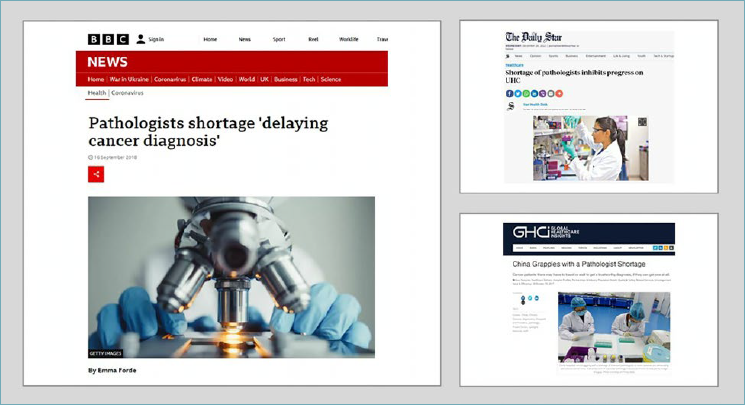Select Climate in BBC News bar

click(201, 79)
